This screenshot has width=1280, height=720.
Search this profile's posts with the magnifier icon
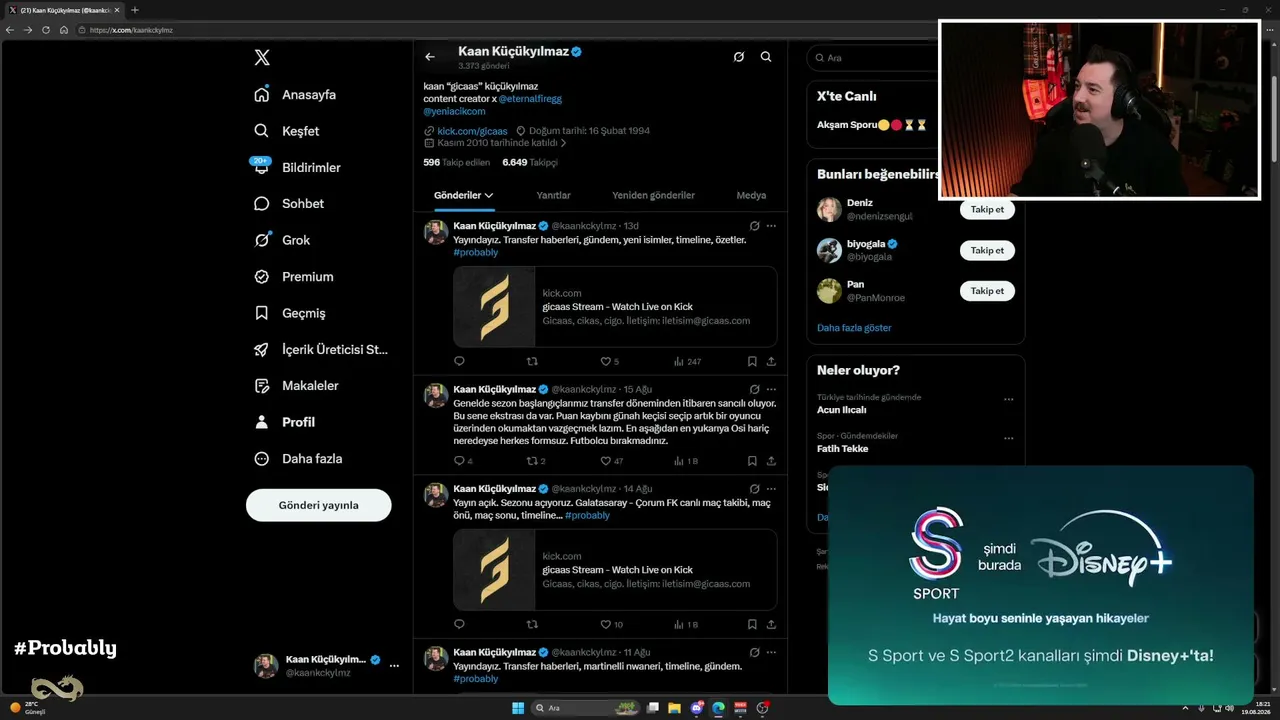[x=766, y=57]
